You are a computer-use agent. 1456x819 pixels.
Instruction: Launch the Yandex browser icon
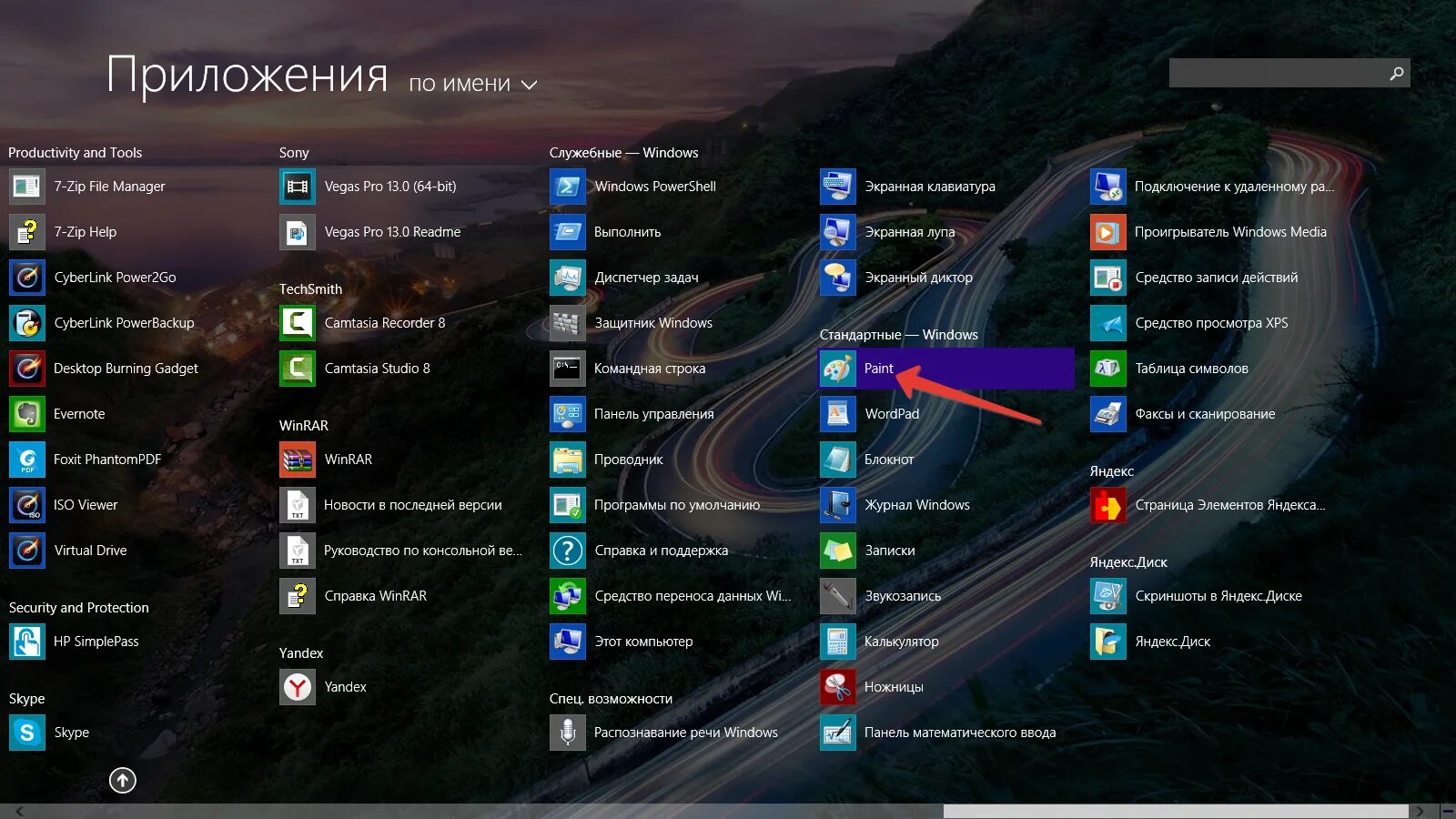pyautogui.click(x=298, y=687)
